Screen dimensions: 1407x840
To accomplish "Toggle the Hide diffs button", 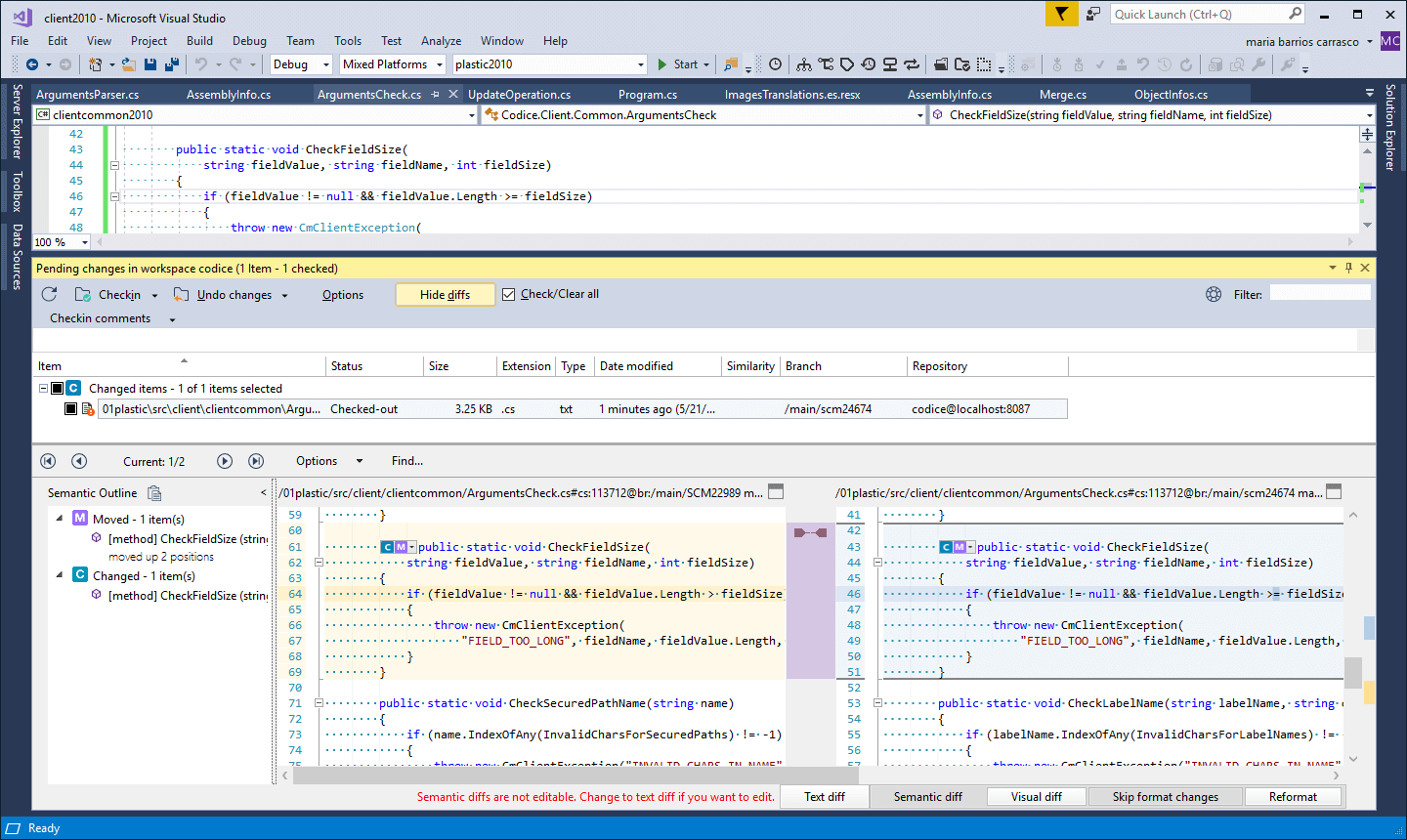I will pos(445,295).
